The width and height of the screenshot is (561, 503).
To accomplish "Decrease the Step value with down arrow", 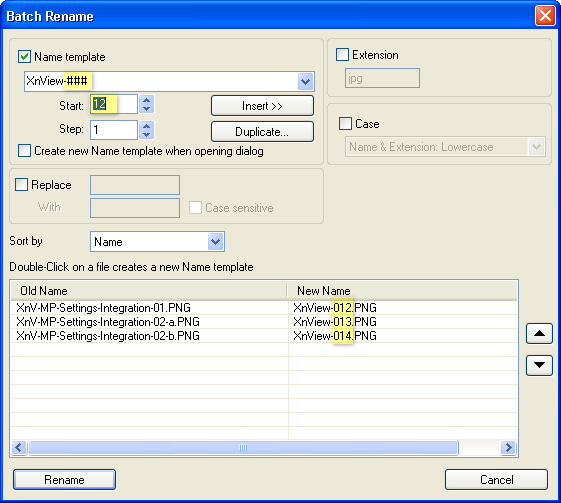I will click(146, 135).
